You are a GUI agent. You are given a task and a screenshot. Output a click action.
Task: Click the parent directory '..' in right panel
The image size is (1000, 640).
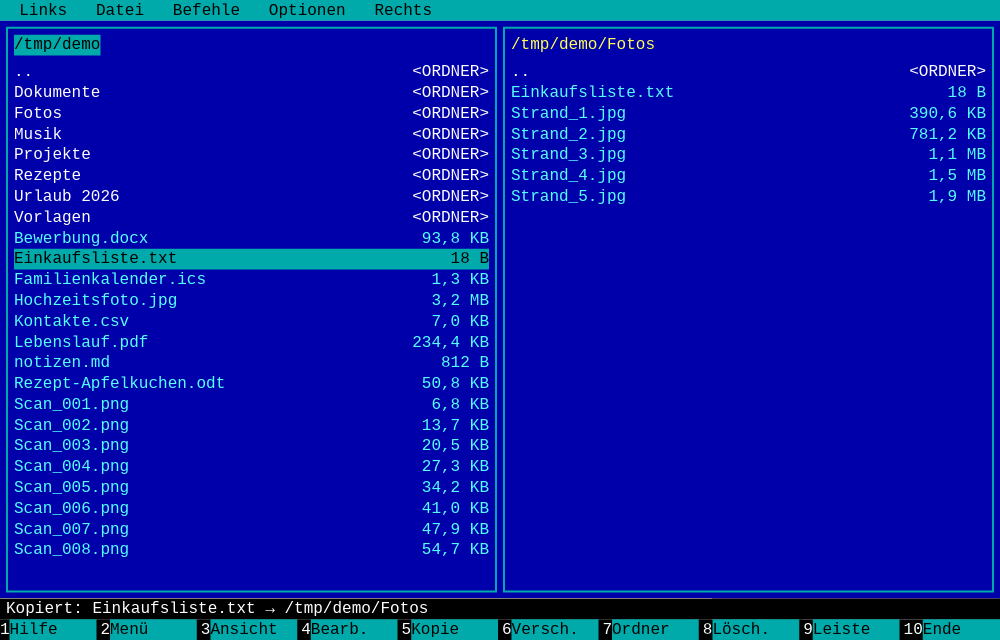tap(748, 71)
